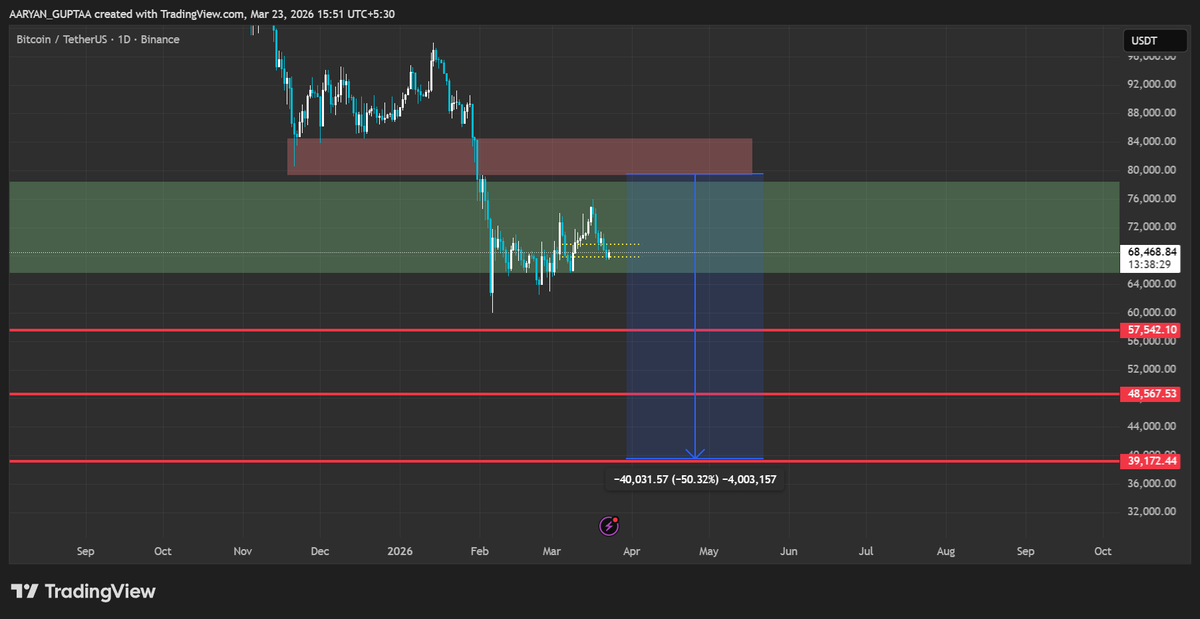
Task: Click the lightning bolt event icon
Action: 608,525
